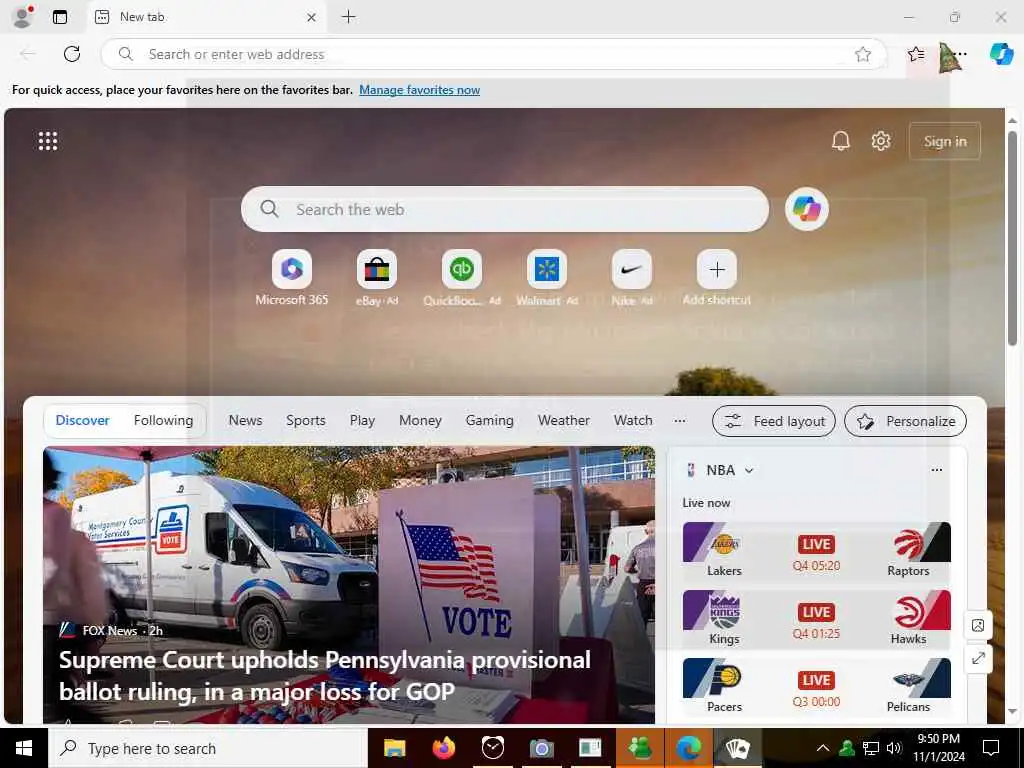Open the Favorites hub icon
This screenshot has width=1024, height=768.
click(x=916, y=54)
